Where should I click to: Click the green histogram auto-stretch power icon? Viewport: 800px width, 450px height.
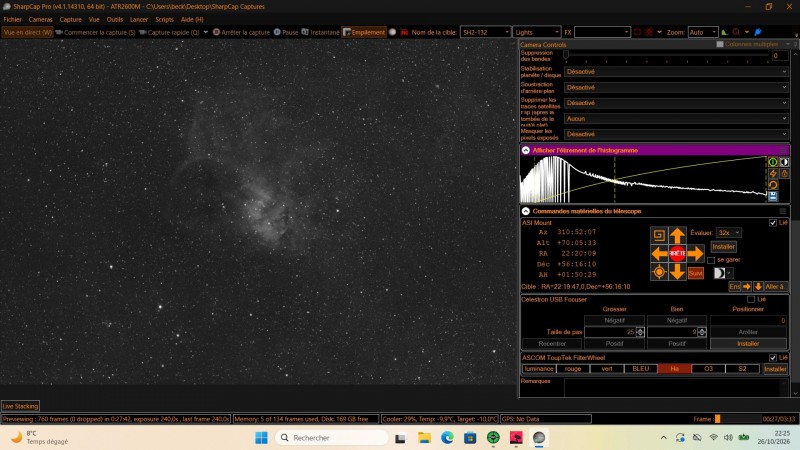click(x=773, y=162)
